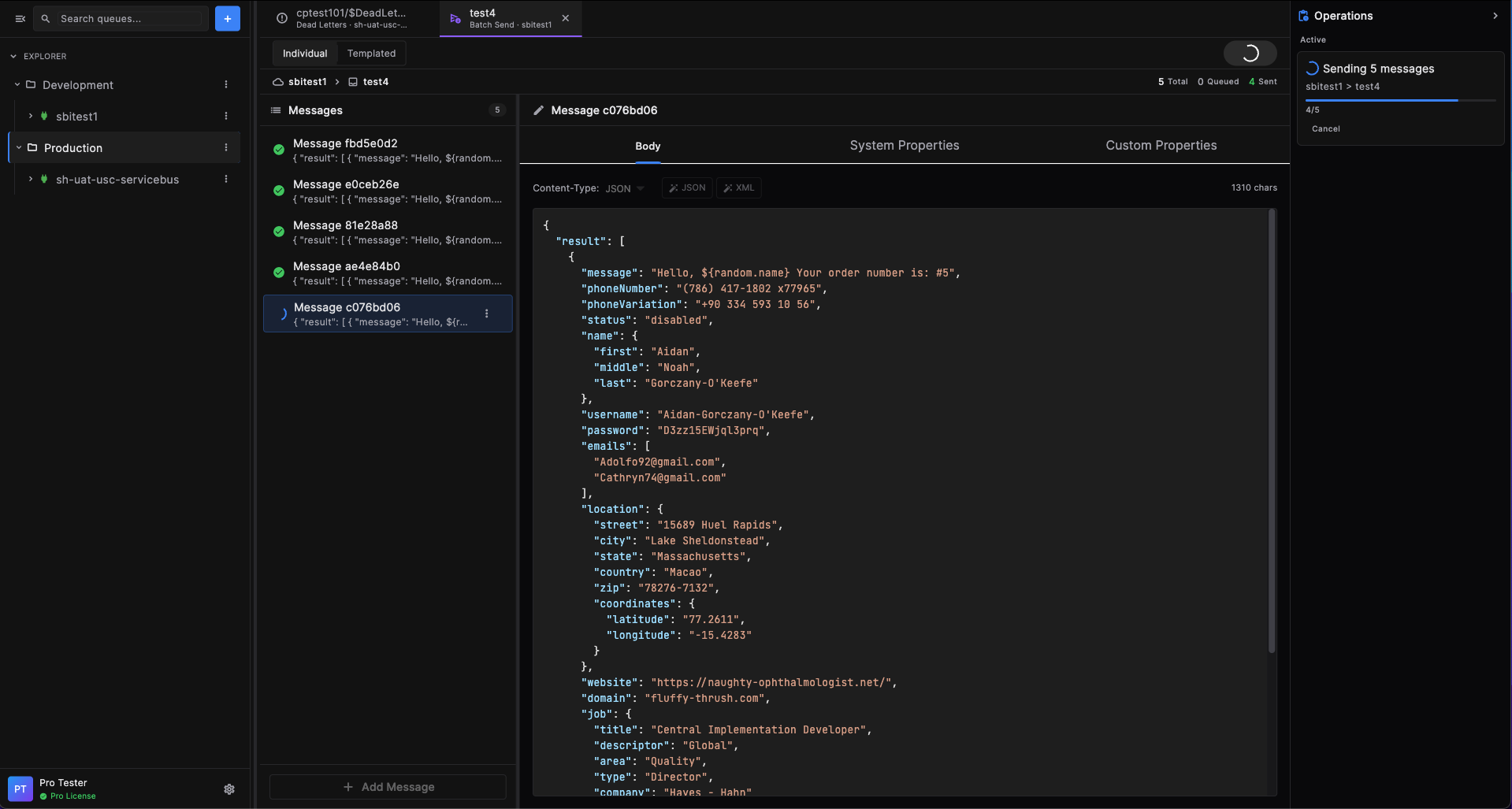The image size is (1512, 809).
Task: Open three-dot menu for sh-uat-usc-servicebus
Action: tap(226, 179)
